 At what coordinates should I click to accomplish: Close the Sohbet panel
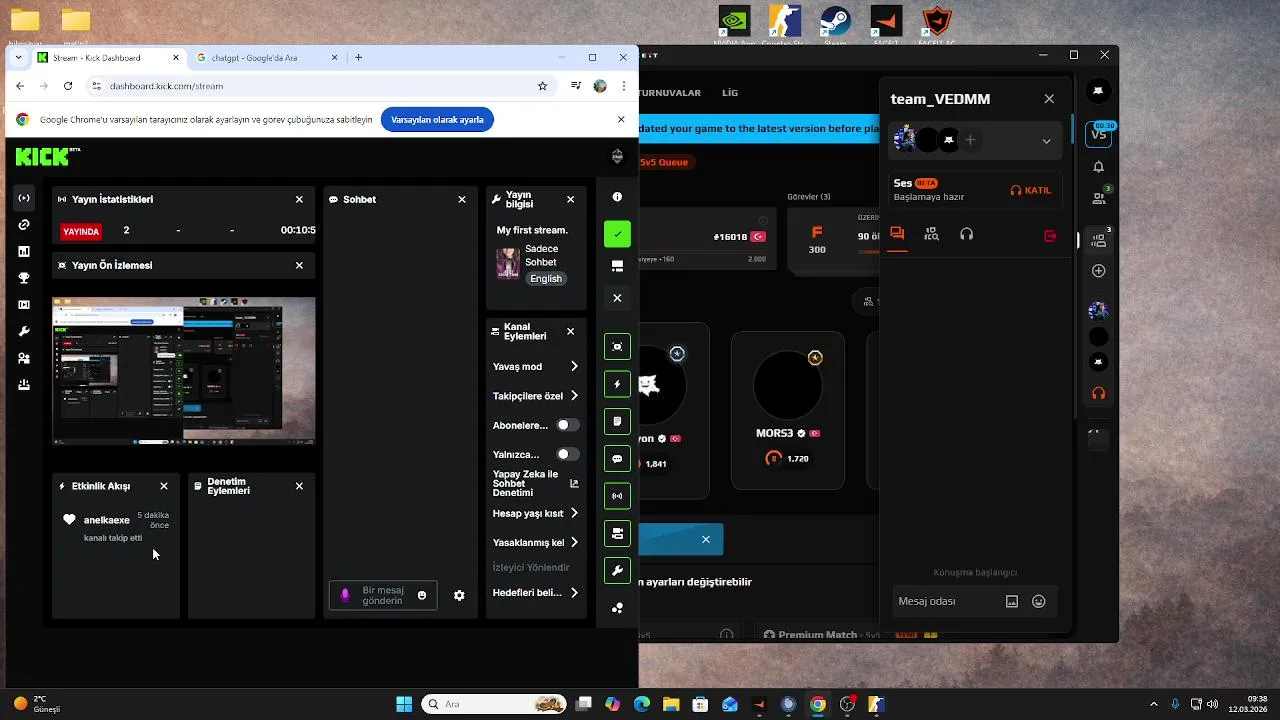click(x=462, y=199)
